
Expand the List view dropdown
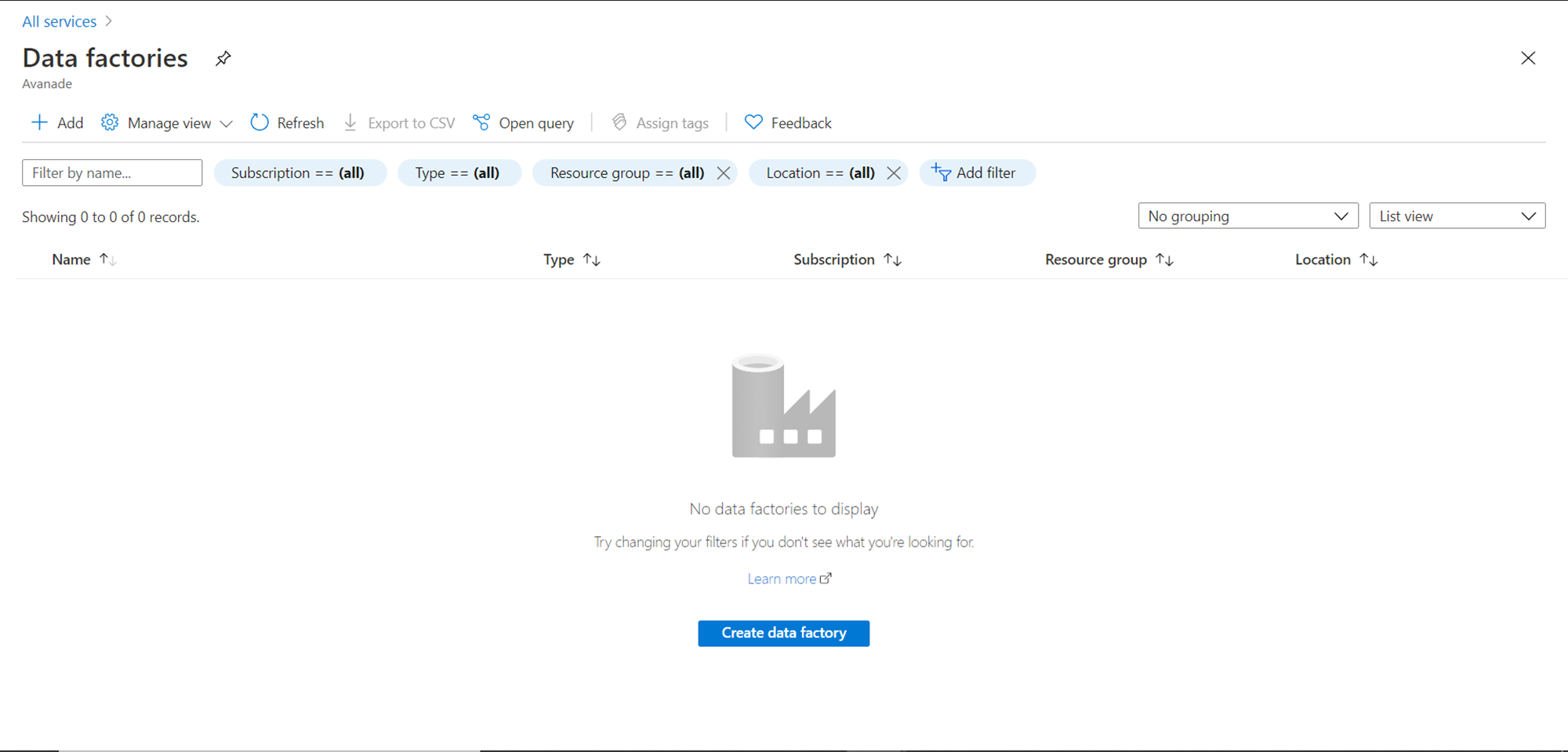[1457, 216]
